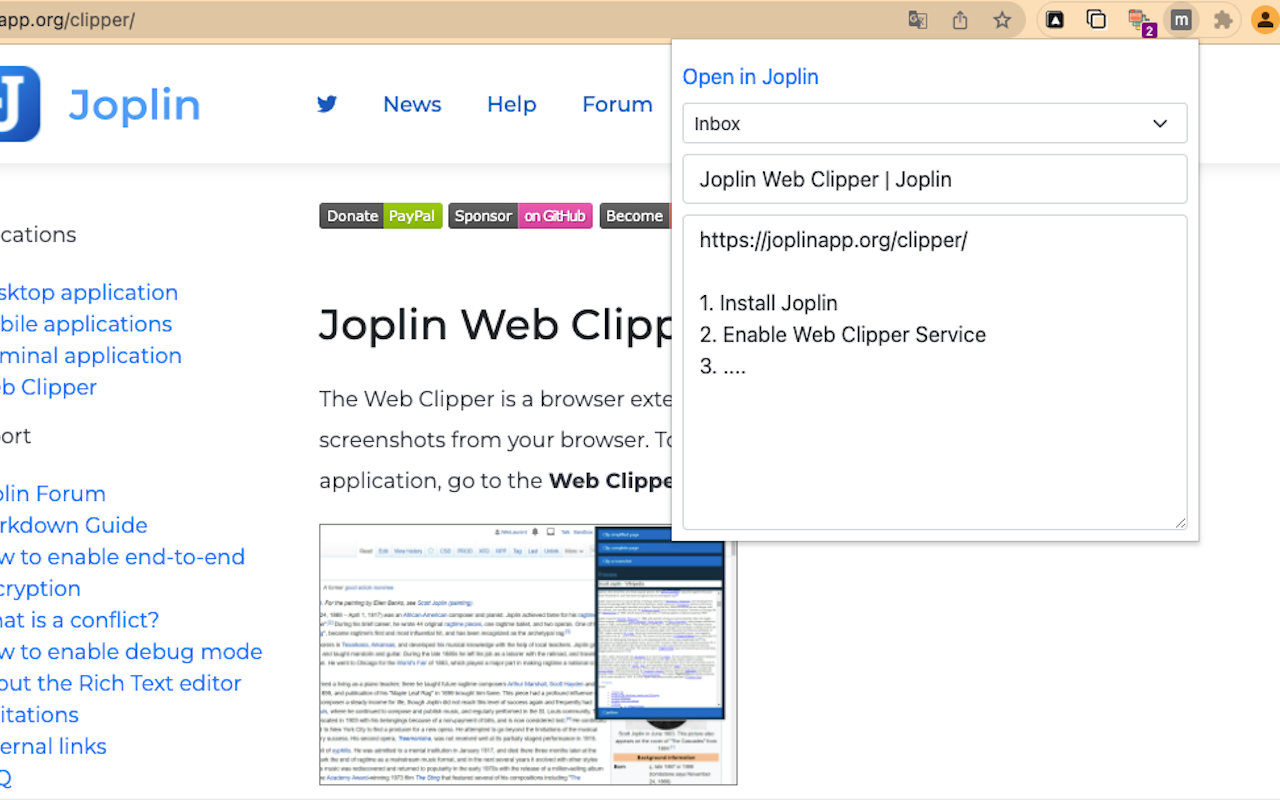Click the share icon in the toolbar
Image resolution: width=1280 pixels, height=800 pixels.
[x=959, y=19]
